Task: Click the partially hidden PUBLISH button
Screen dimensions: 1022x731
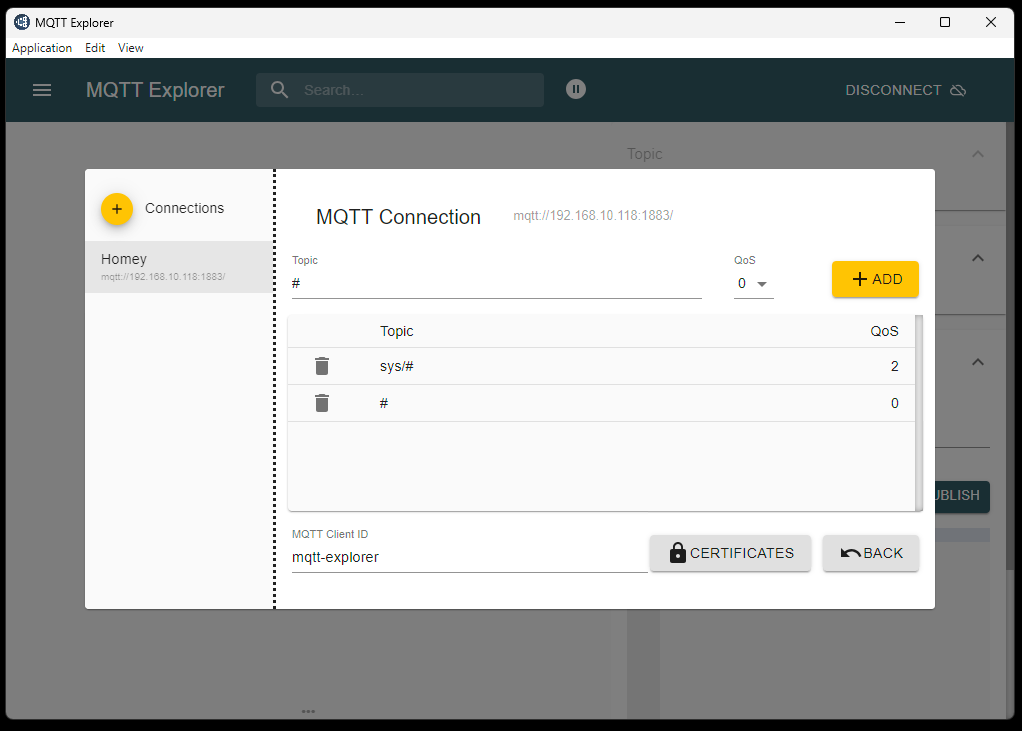Action: [x=962, y=496]
